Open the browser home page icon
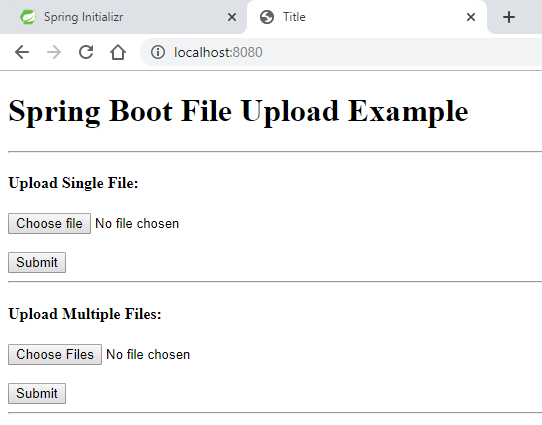Viewport: 542px width, 425px height. pyautogui.click(x=118, y=53)
